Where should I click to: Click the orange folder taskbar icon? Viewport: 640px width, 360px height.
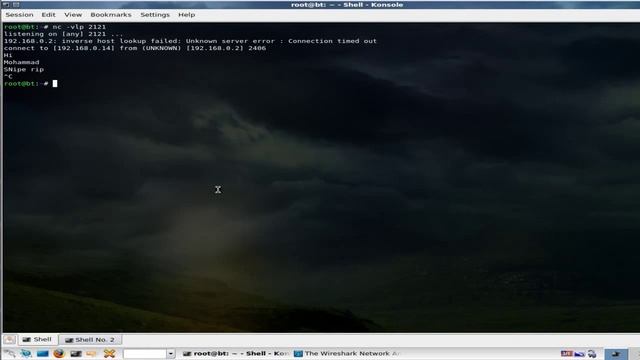pos(91,353)
